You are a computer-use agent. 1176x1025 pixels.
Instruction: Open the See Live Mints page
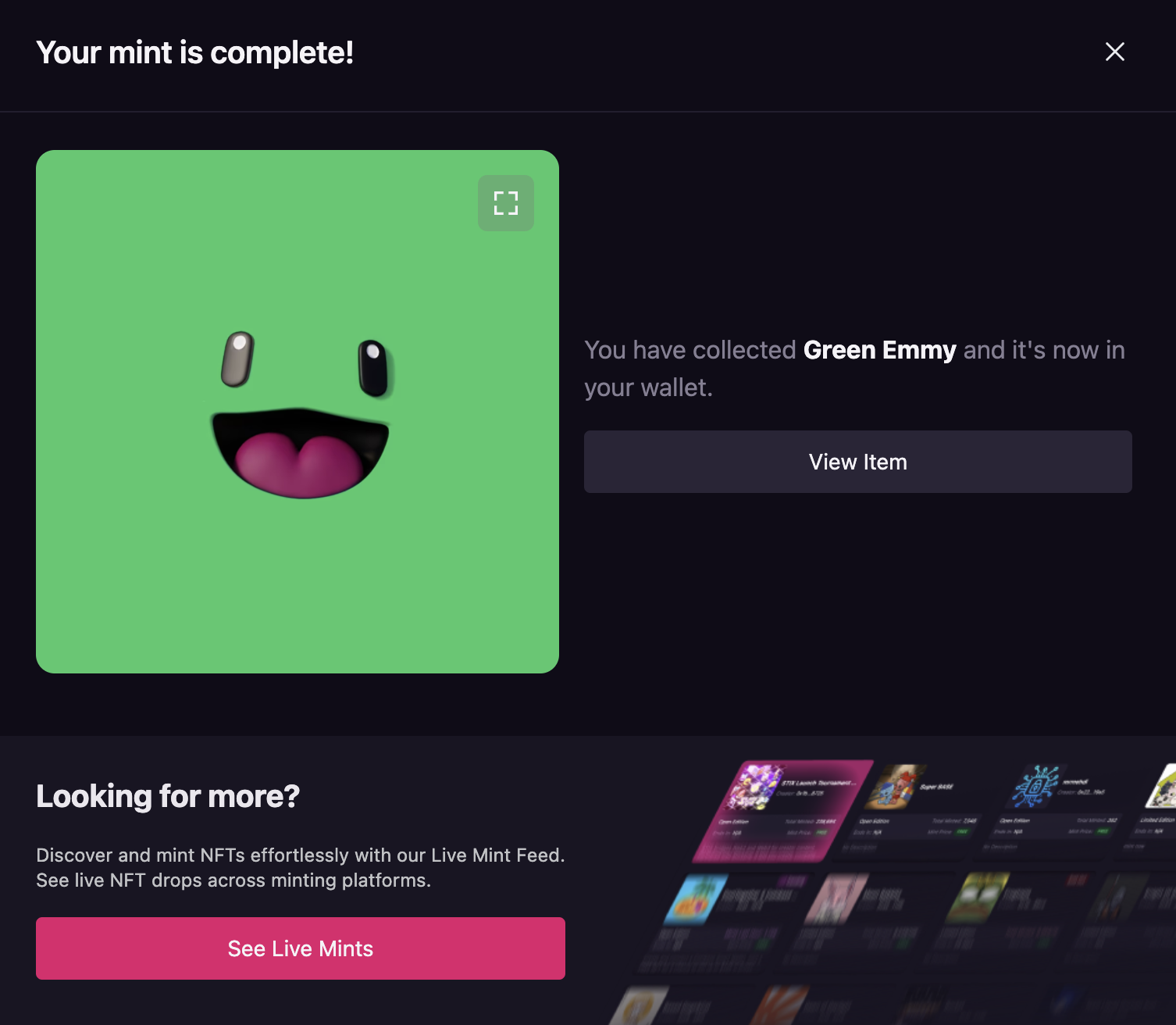tap(300, 948)
